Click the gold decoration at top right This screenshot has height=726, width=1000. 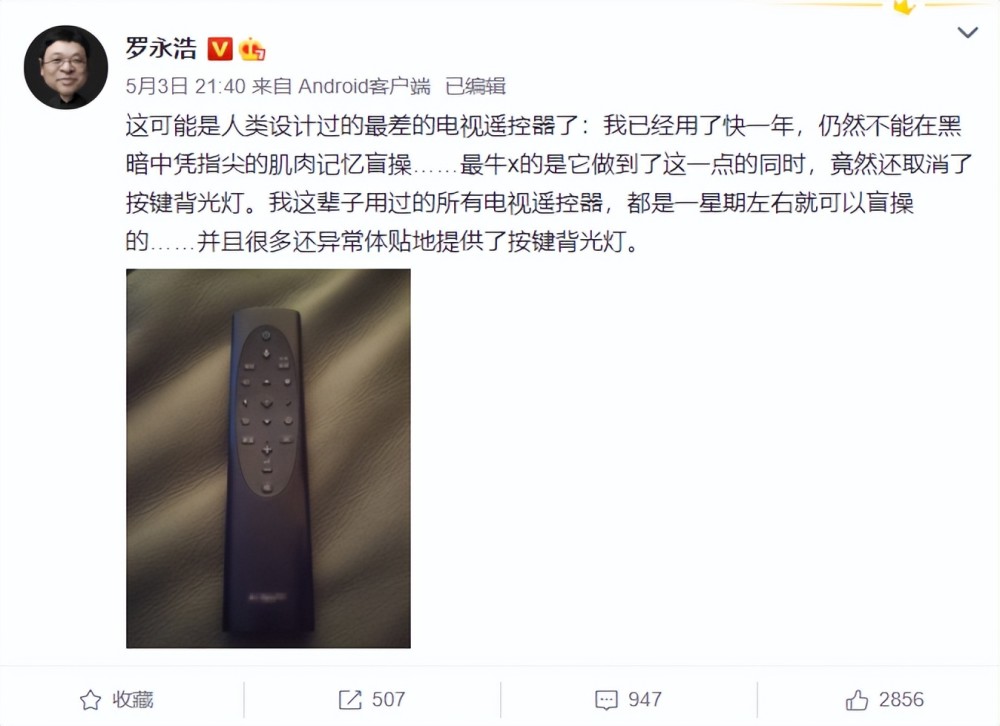[x=906, y=6]
